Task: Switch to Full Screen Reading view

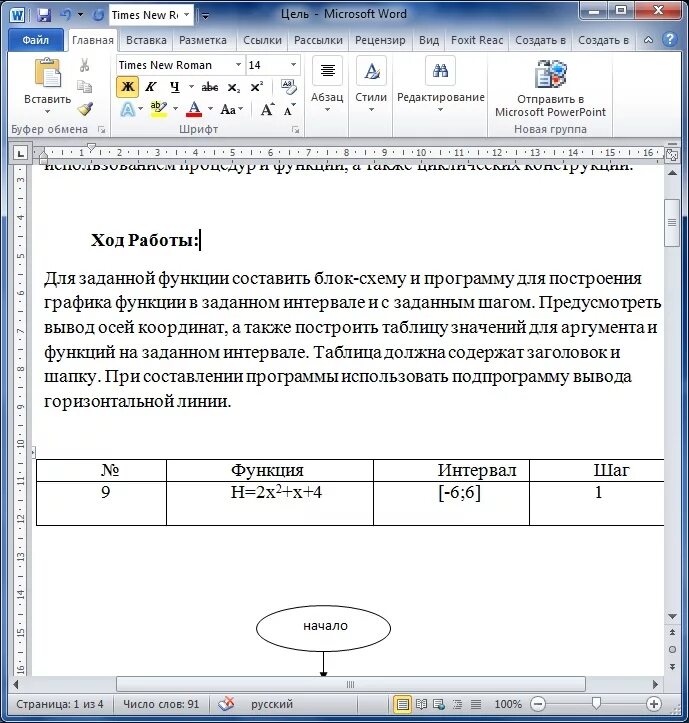Action: pyautogui.click(x=421, y=704)
